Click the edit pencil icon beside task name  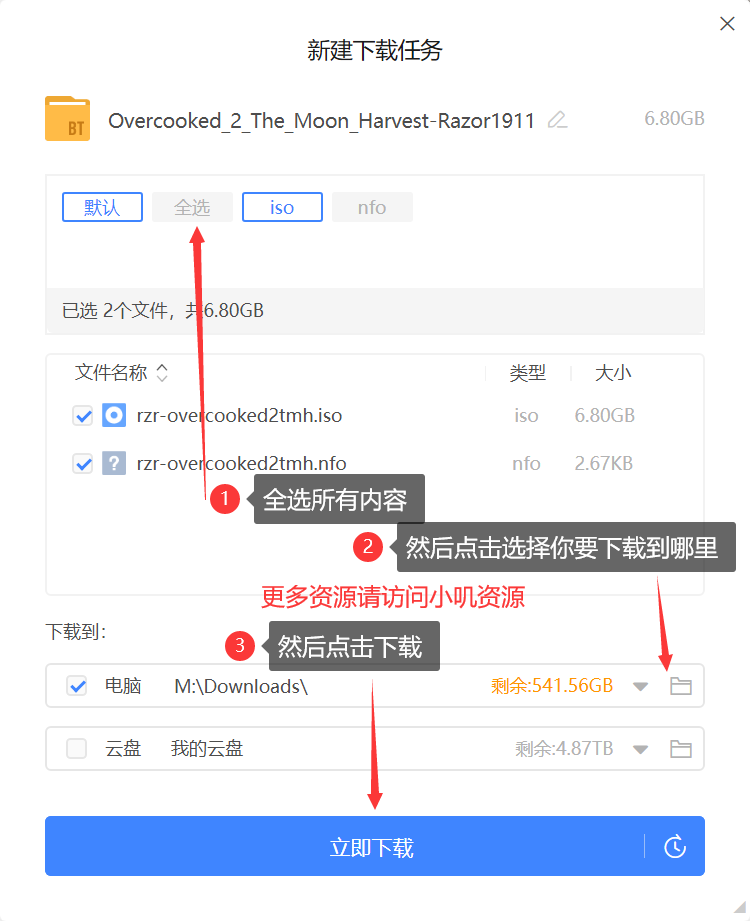click(557, 120)
